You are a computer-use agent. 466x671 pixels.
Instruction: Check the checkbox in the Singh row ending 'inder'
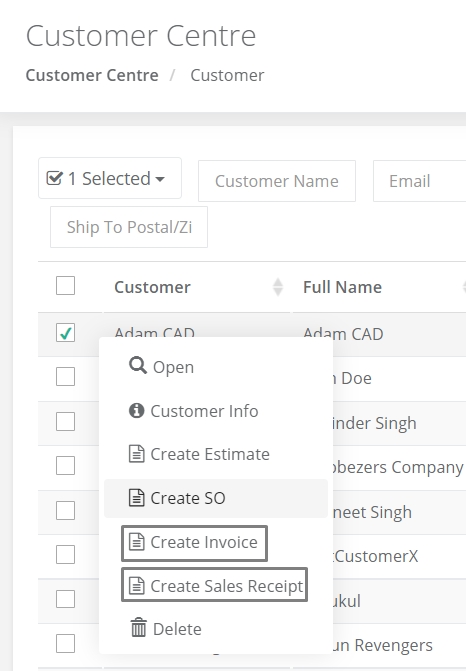(65, 422)
